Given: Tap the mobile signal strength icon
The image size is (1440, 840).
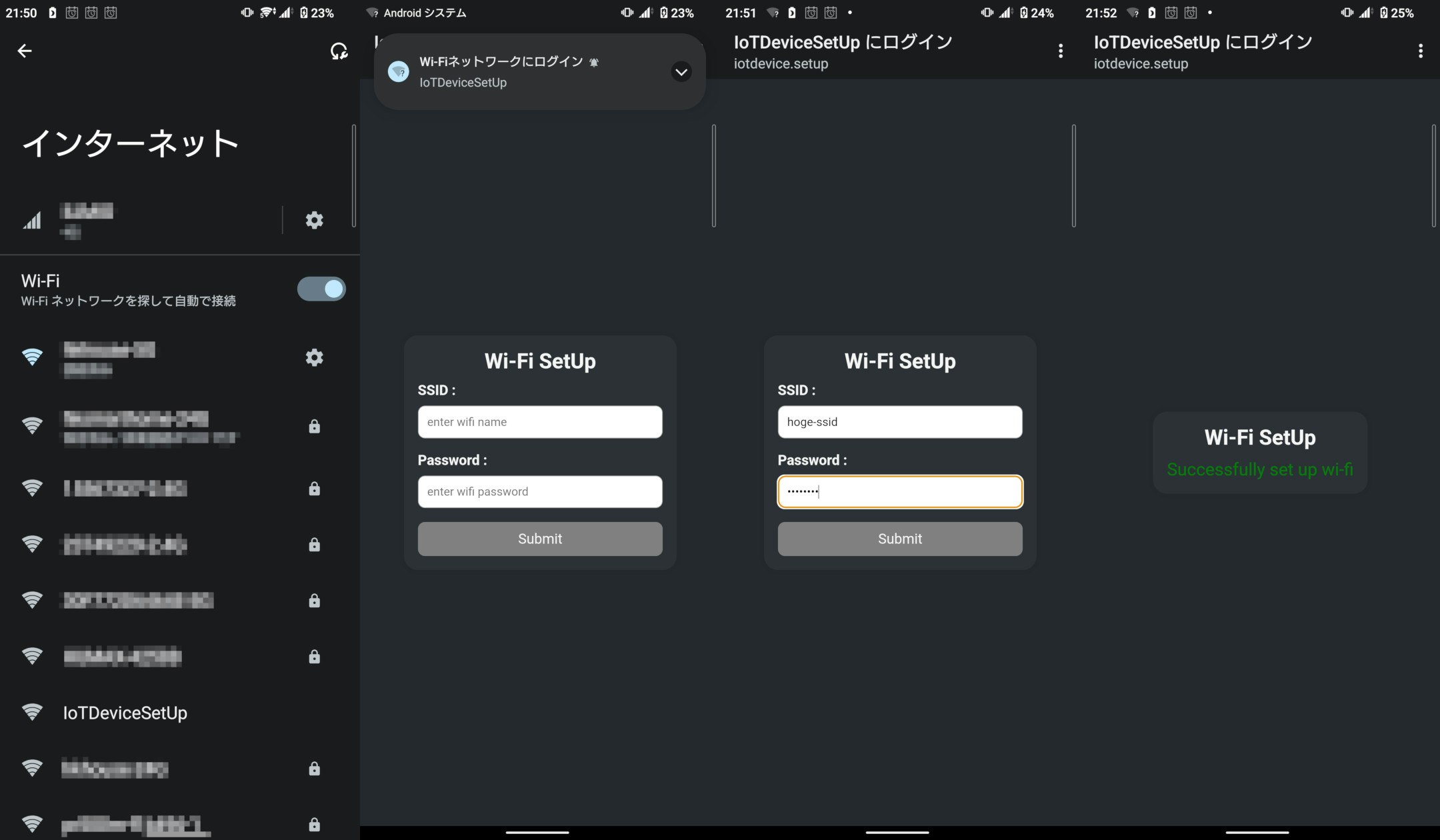Looking at the screenshot, I should [x=32, y=220].
